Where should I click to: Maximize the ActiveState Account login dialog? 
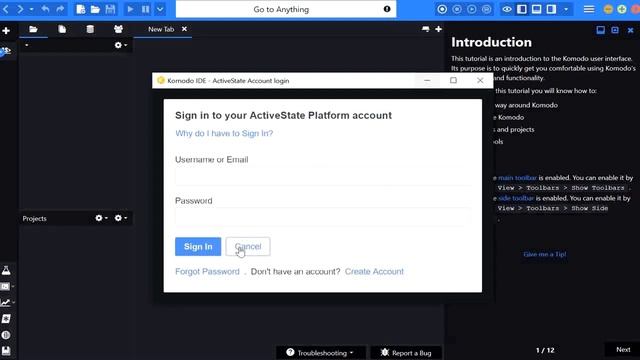click(x=453, y=80)
